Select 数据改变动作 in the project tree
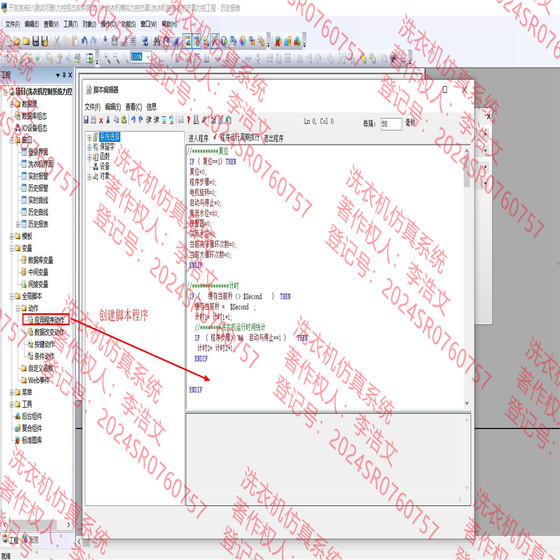The image size is (560, 560). coord(49,332)
